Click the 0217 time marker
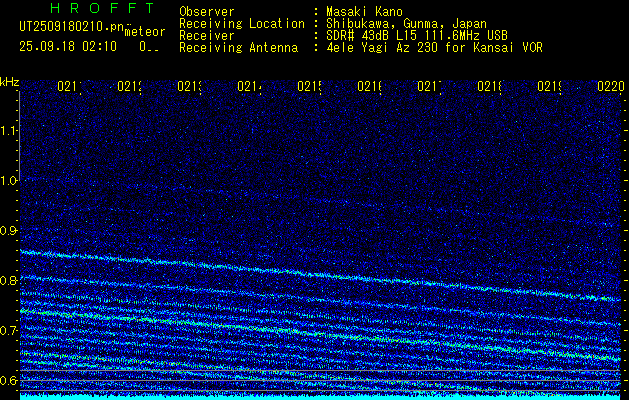 (430, 86)
